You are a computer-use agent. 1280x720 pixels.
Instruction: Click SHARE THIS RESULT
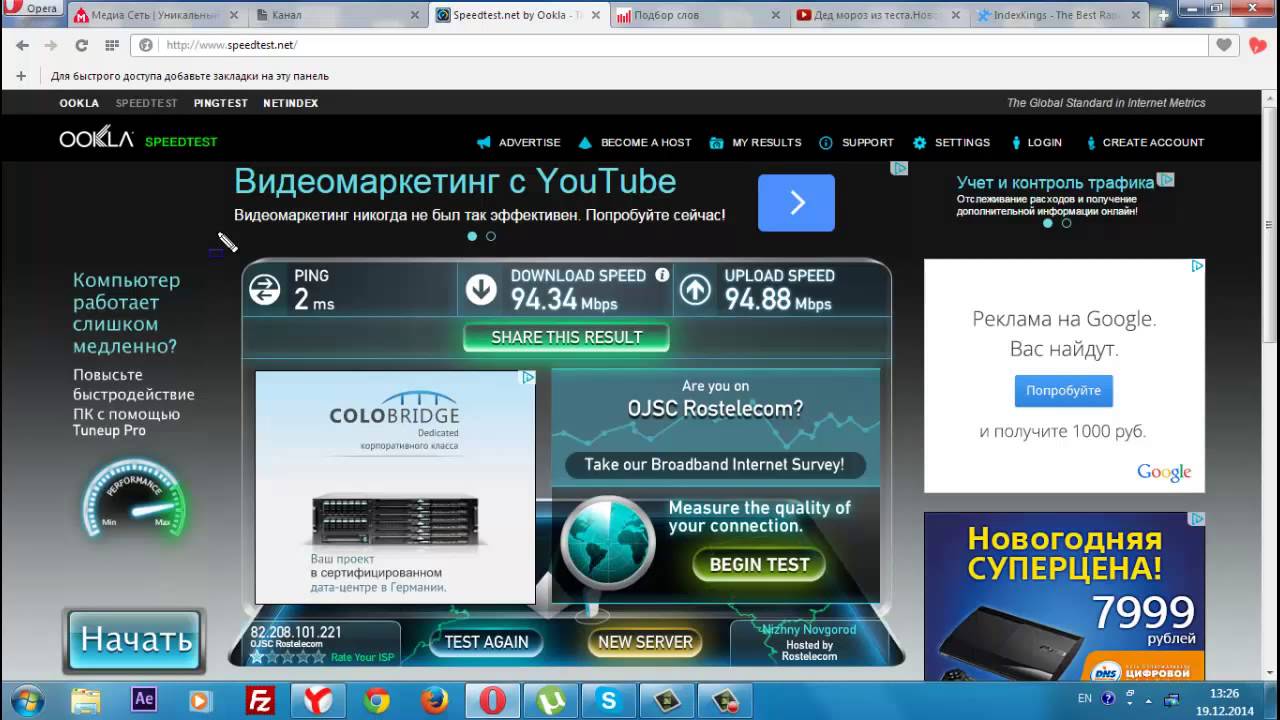567,337
